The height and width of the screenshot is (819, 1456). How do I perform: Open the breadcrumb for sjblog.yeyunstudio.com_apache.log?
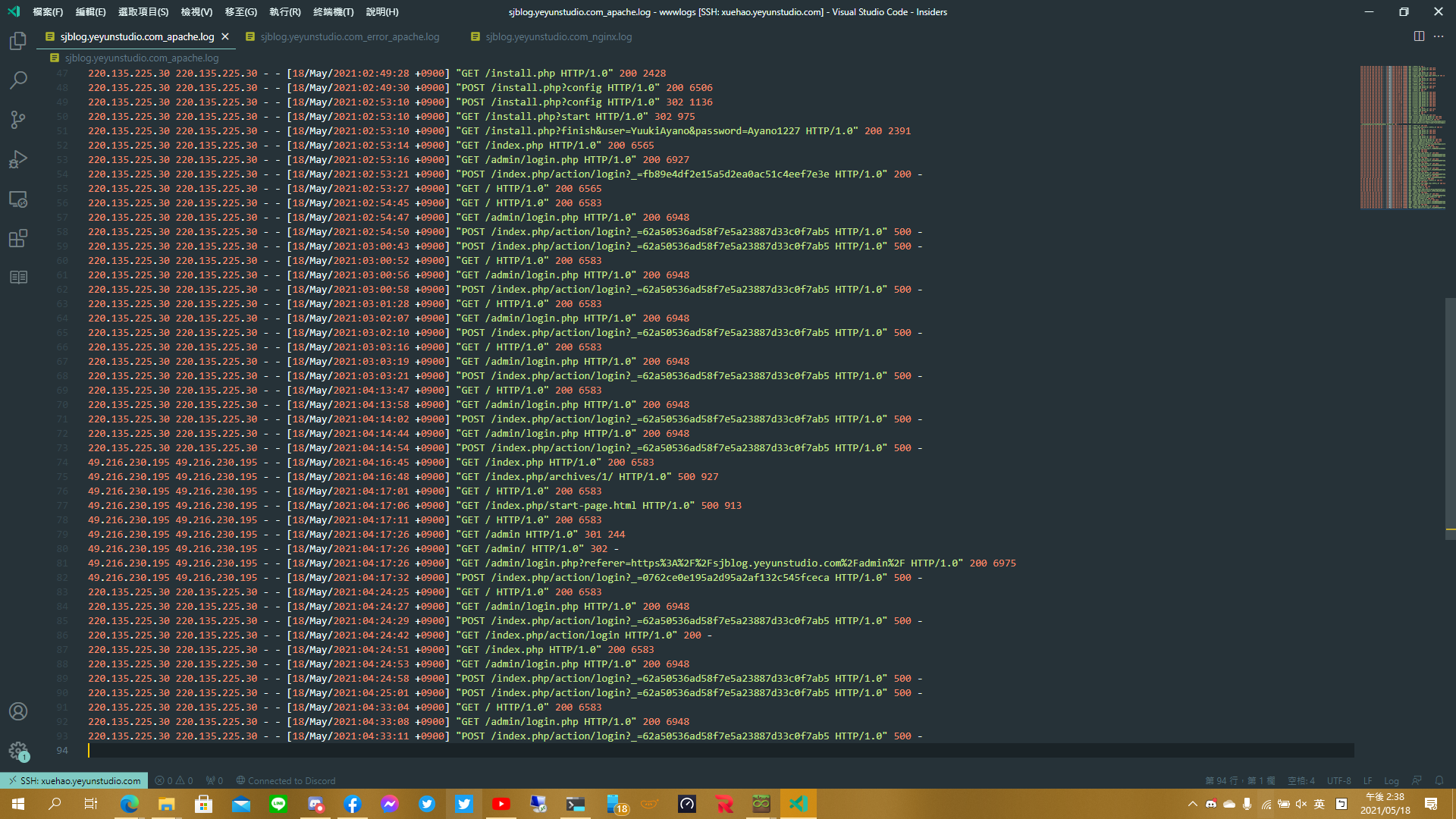click(x=141, y=57)
